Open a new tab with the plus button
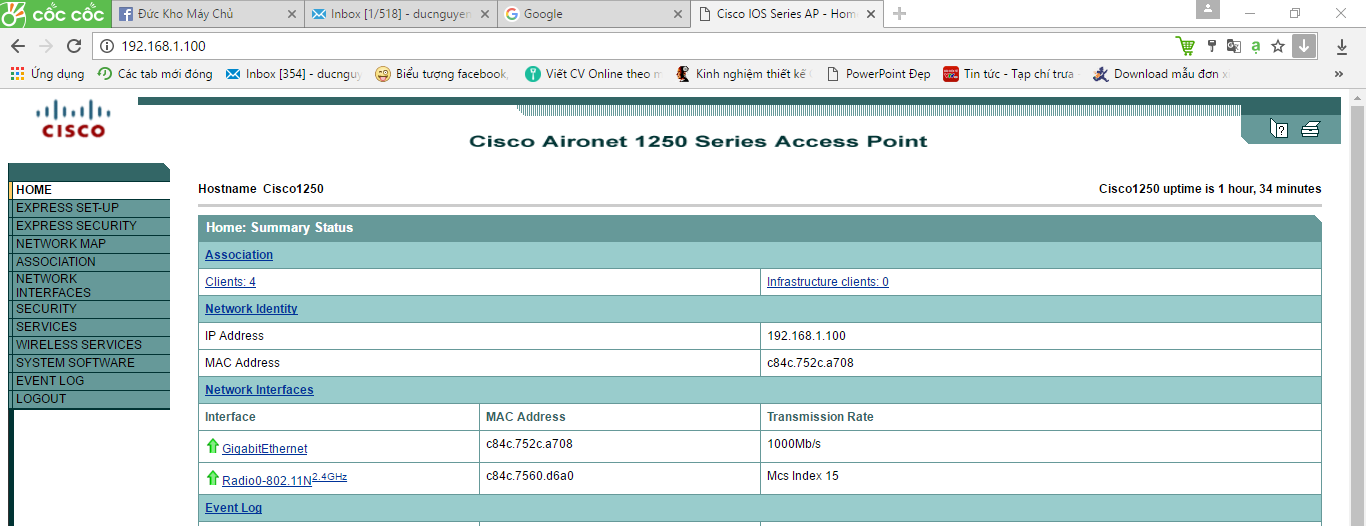Screen dimensions: 1366x526 899,14
